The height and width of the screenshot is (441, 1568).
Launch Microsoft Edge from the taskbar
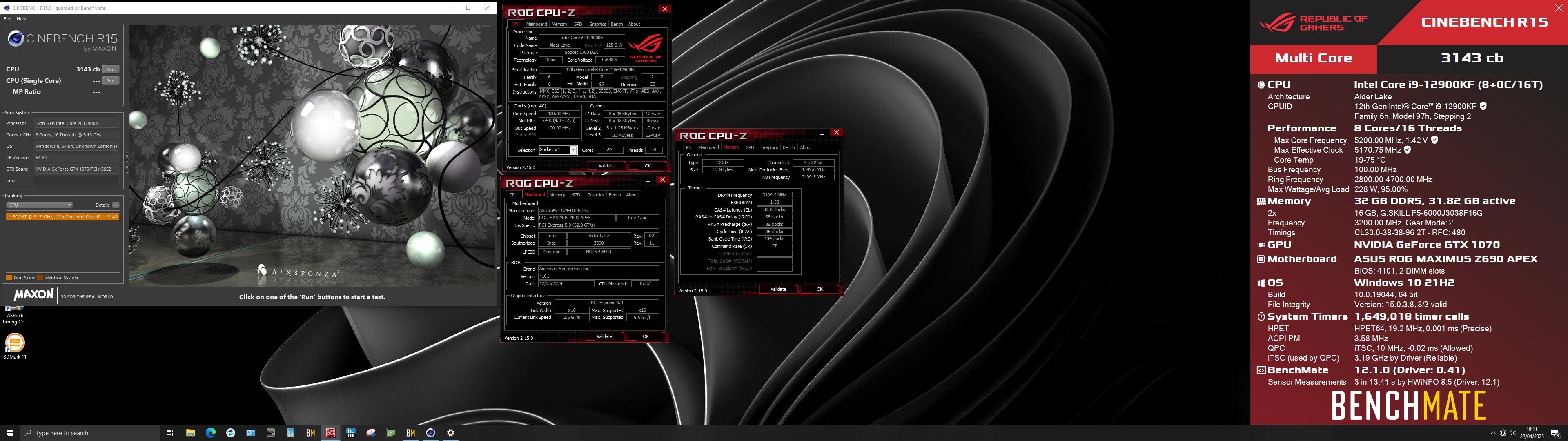pos(211,433)
